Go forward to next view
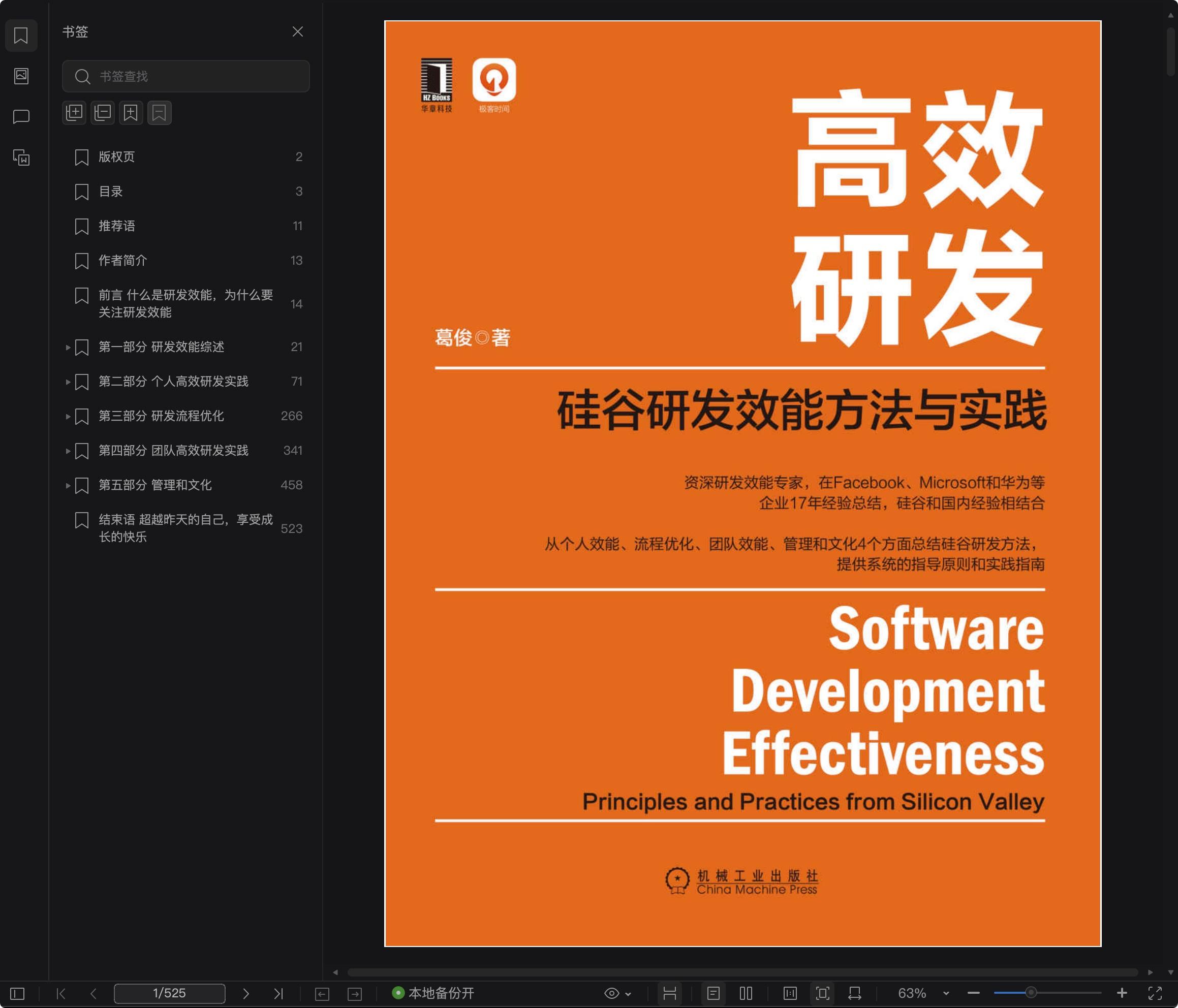This screenshot has width=1178, height=1008. (x=355, y=994)
